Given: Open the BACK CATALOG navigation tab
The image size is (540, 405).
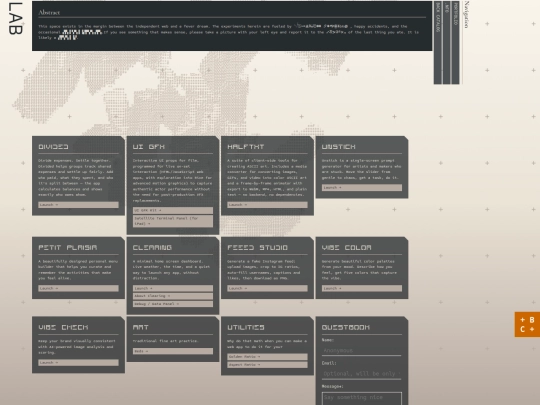Looking at the screenshot, I should tap(438, 42).
